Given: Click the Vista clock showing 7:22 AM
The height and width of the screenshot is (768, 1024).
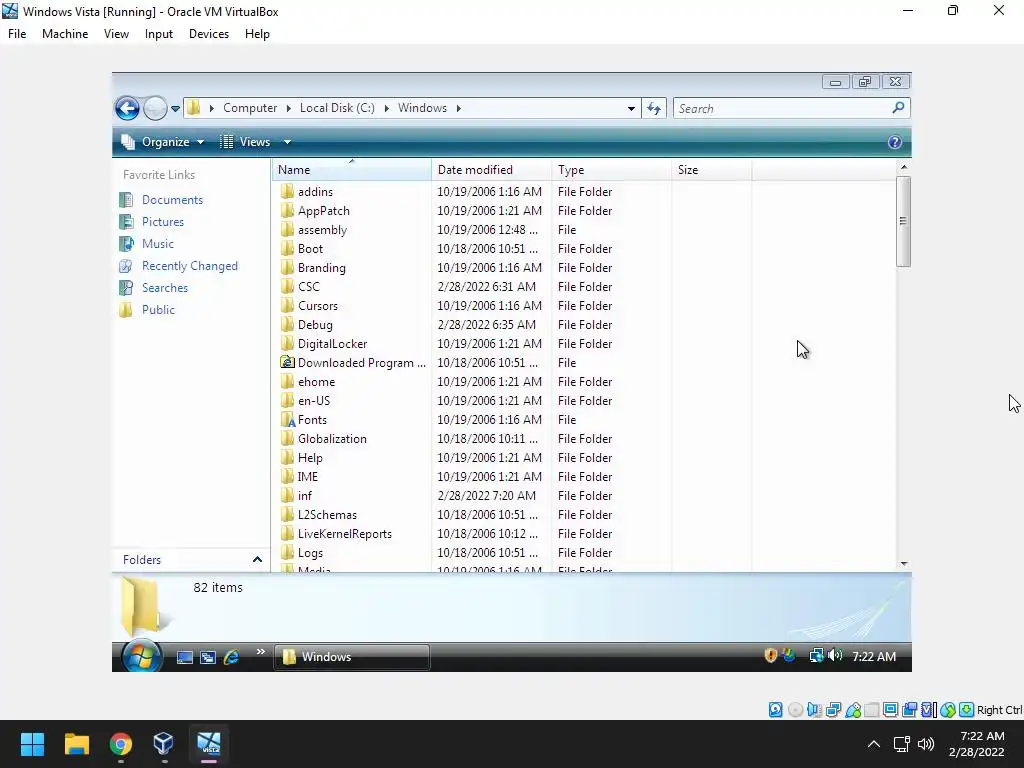Looking at the screenshot, I should [874, 657].
